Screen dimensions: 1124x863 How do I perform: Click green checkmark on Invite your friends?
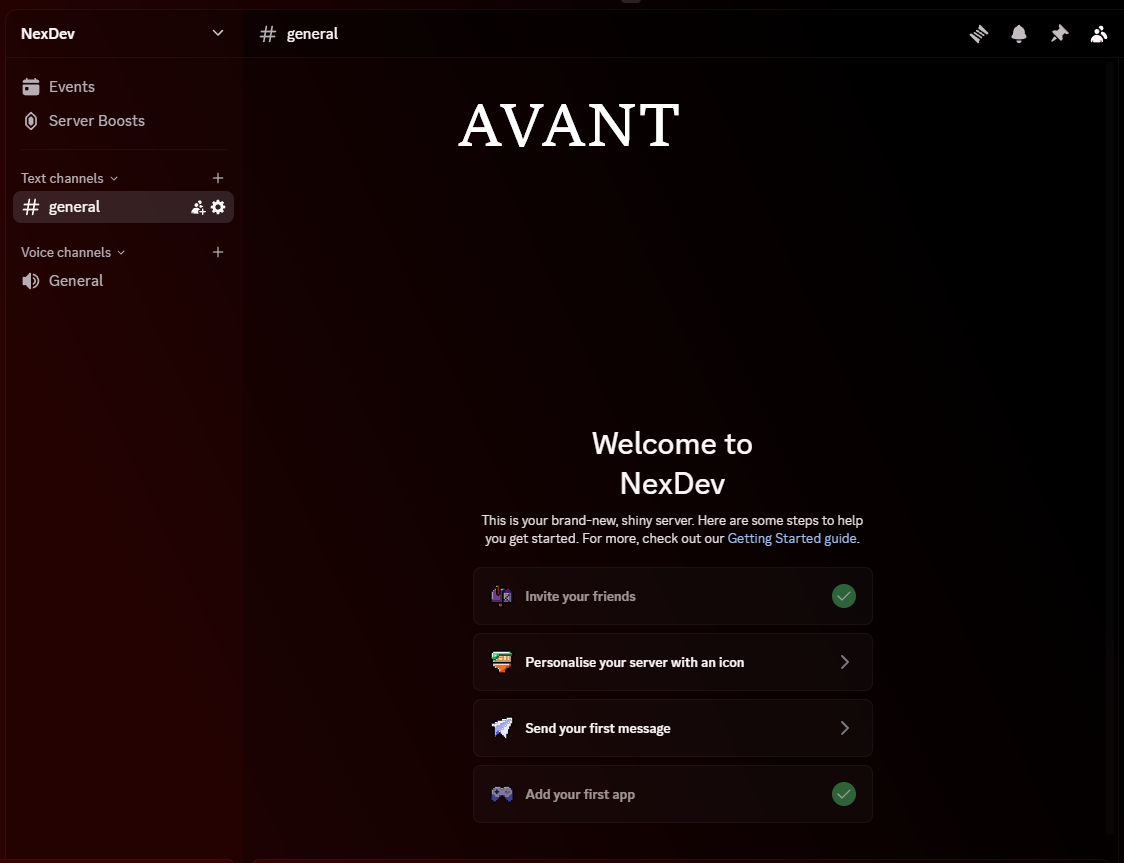844,596
